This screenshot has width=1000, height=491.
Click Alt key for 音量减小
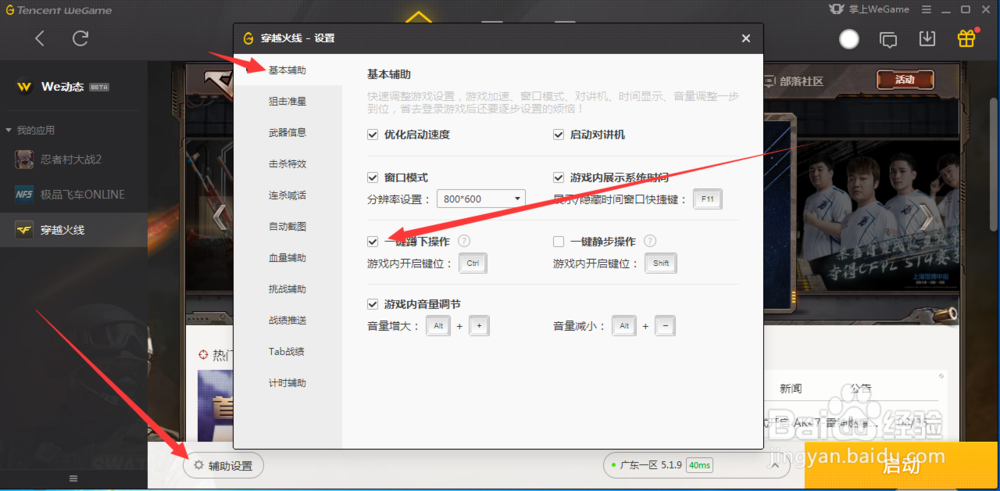(624, 326)
